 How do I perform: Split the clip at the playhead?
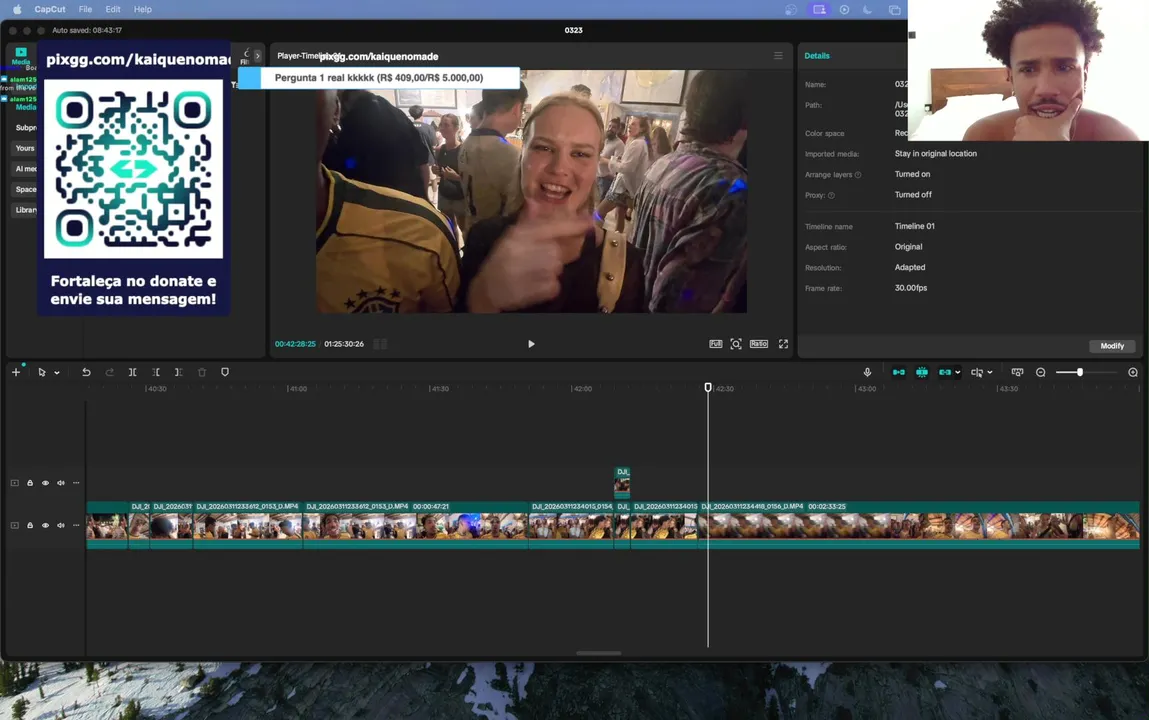pos(133,372)
